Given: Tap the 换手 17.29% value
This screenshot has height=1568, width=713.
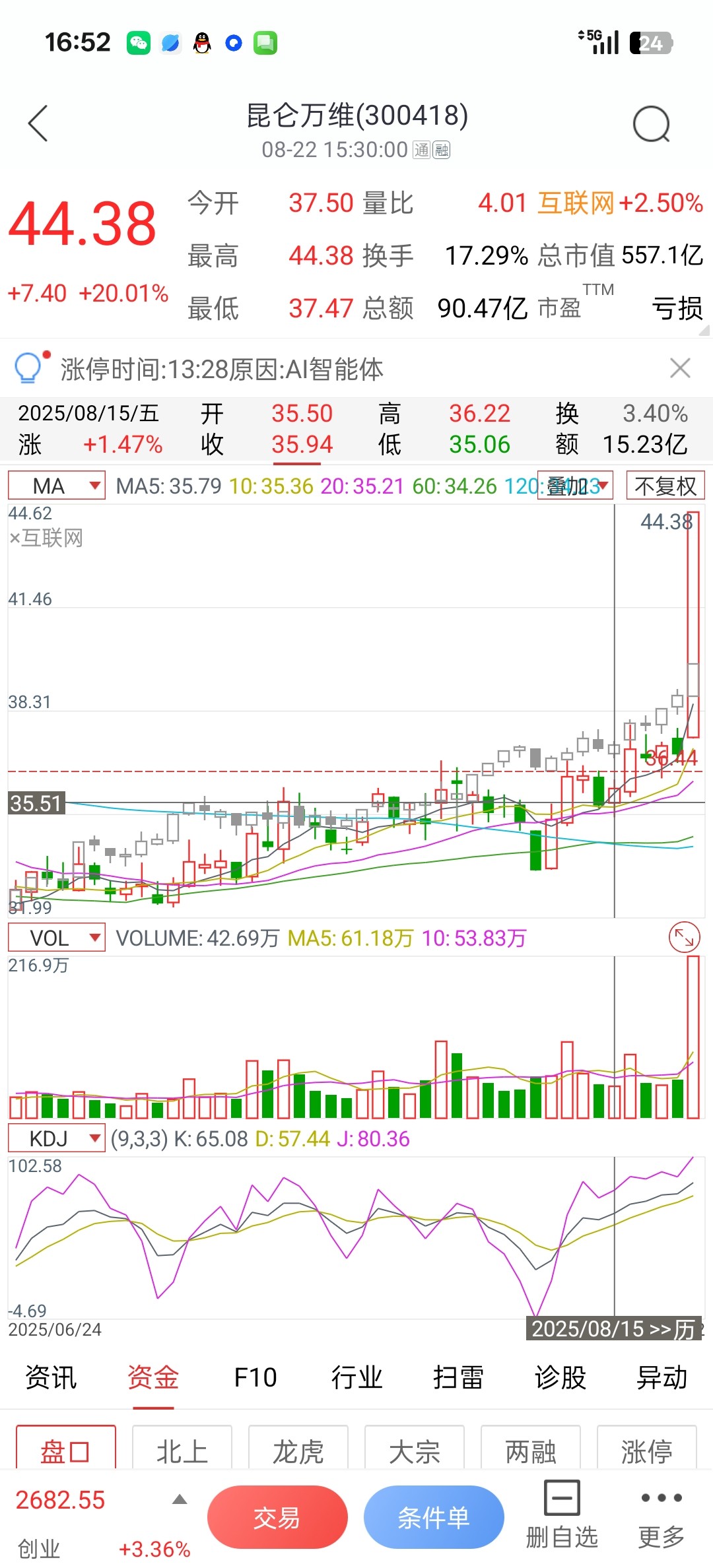Looking at the screenshot, I should tap(487, 255).
